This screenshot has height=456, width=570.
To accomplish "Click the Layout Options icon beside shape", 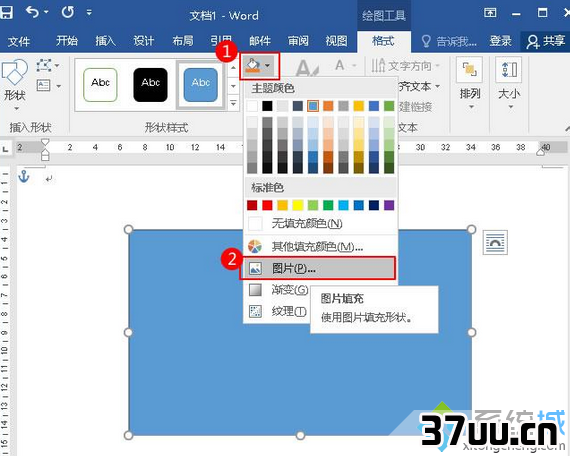I will [495, 242].
